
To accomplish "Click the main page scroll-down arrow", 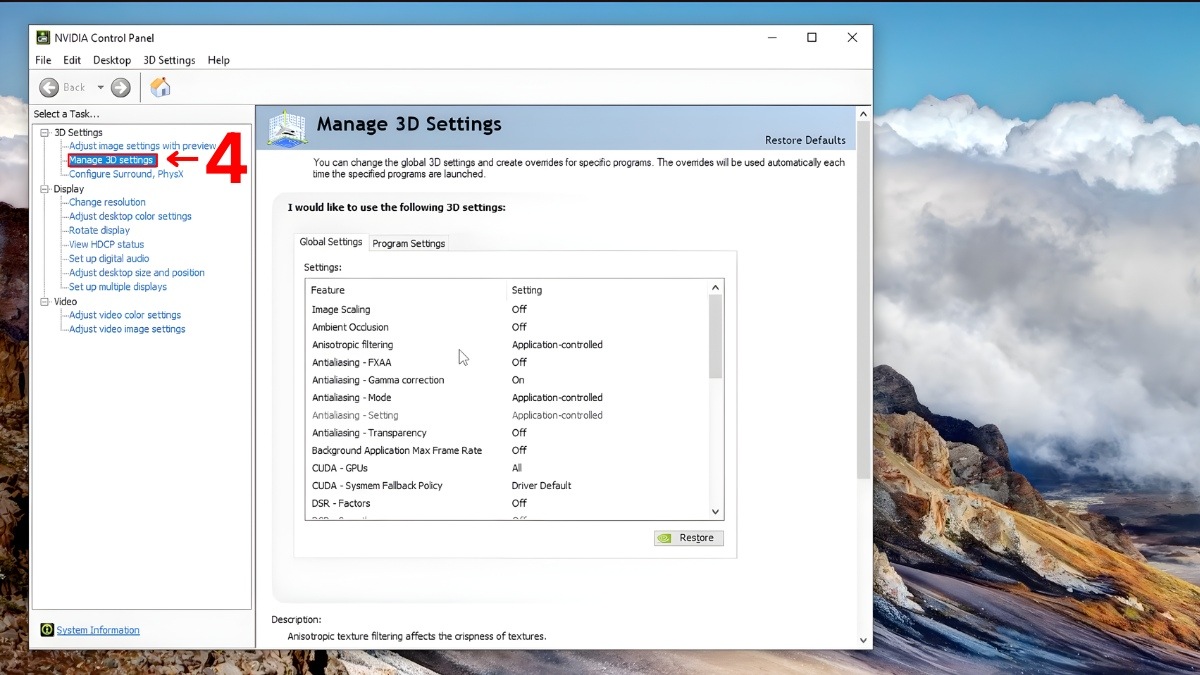I will [864, 640].
